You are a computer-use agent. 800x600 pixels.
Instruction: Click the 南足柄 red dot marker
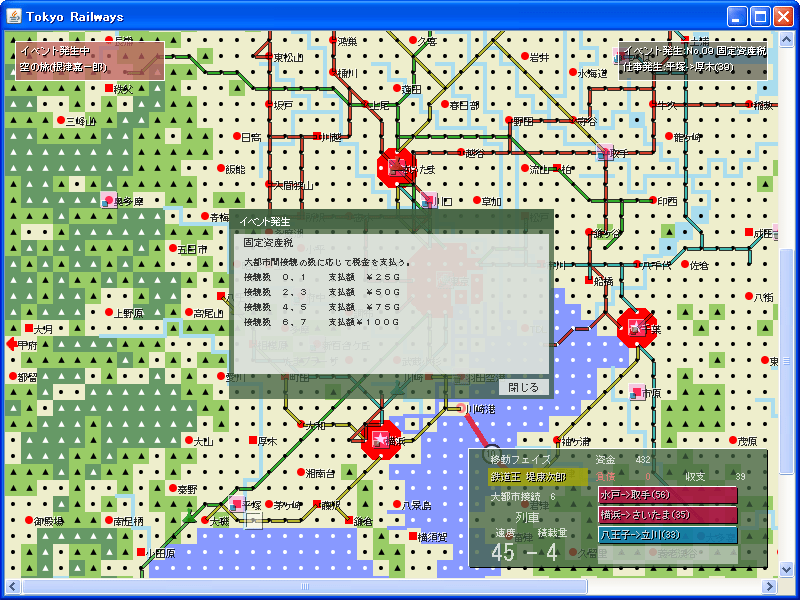point(108,520)
